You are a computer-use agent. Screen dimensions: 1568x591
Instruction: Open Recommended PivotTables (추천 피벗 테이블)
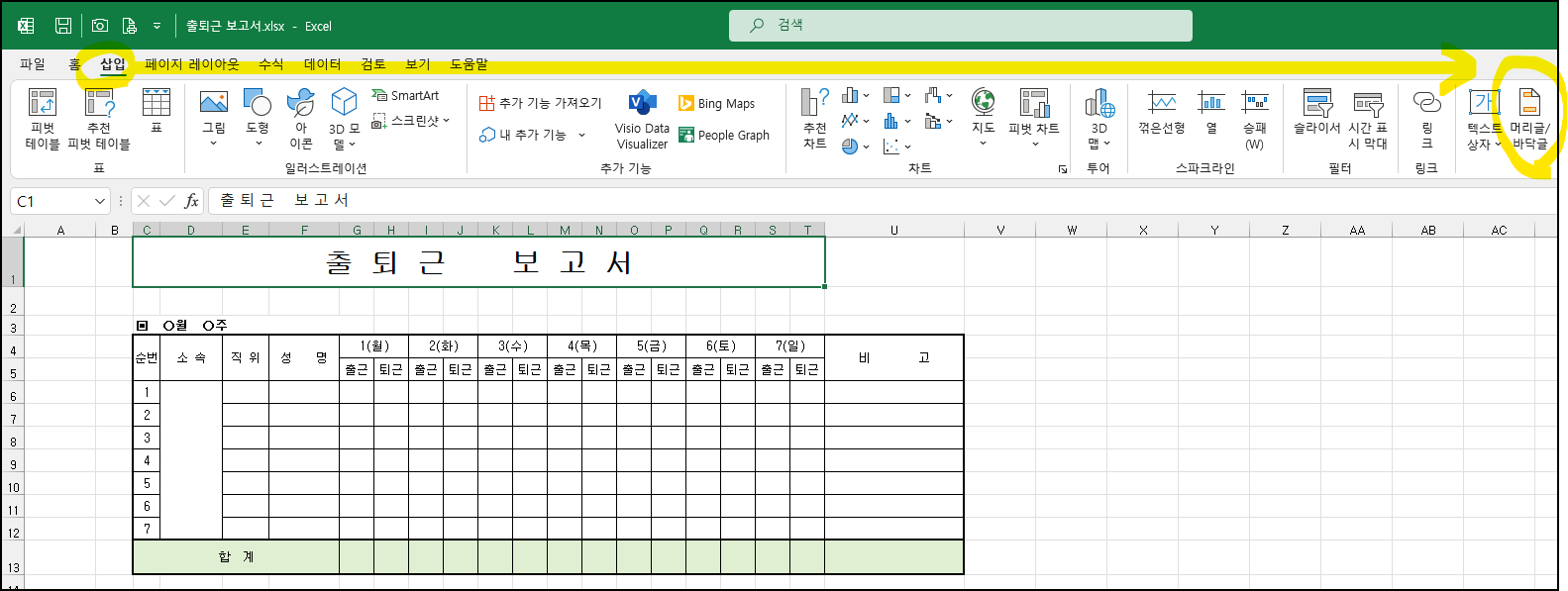(99, 119)
